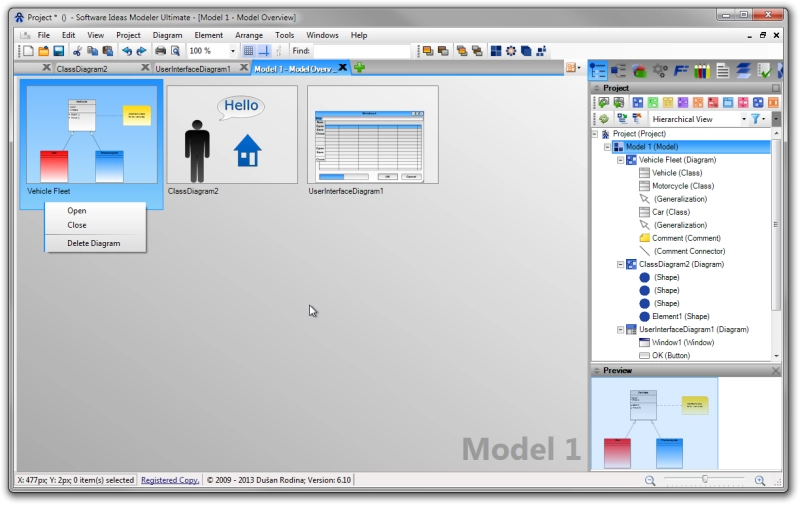Toggle the snap alignment lines button

[264, 51]
